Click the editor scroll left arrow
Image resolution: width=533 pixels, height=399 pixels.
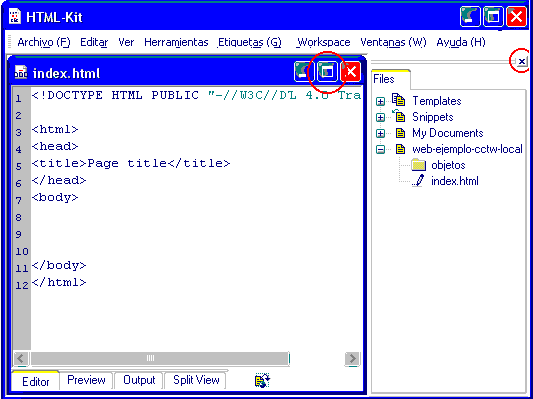point(21,359)
